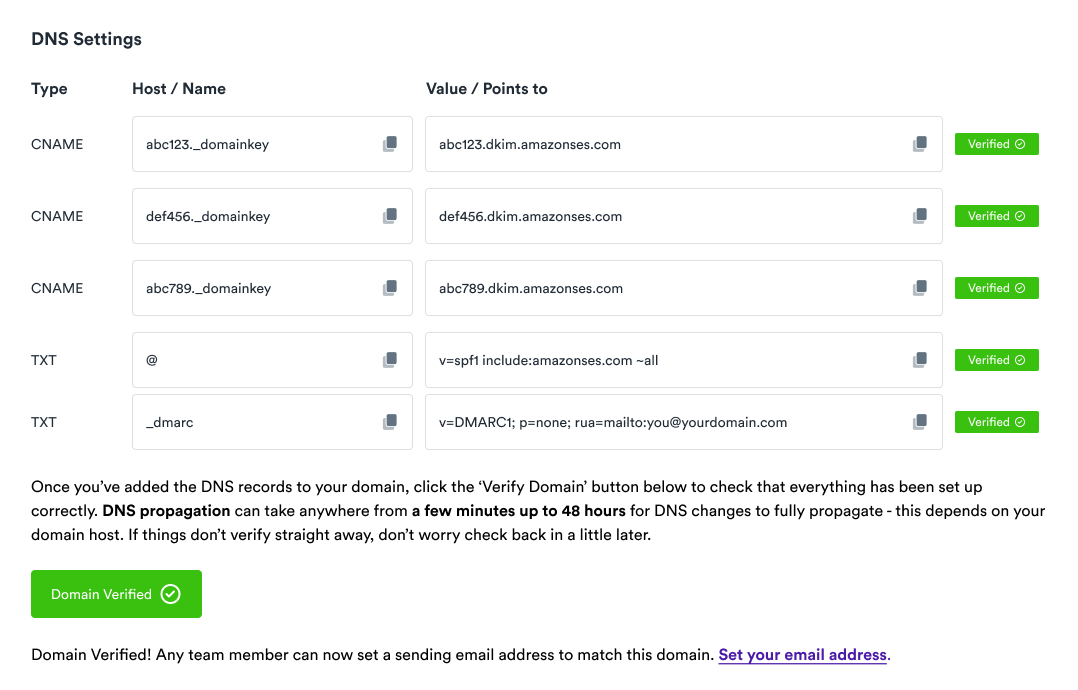Copy the def456._domainkey host name

tap(390, 216)
